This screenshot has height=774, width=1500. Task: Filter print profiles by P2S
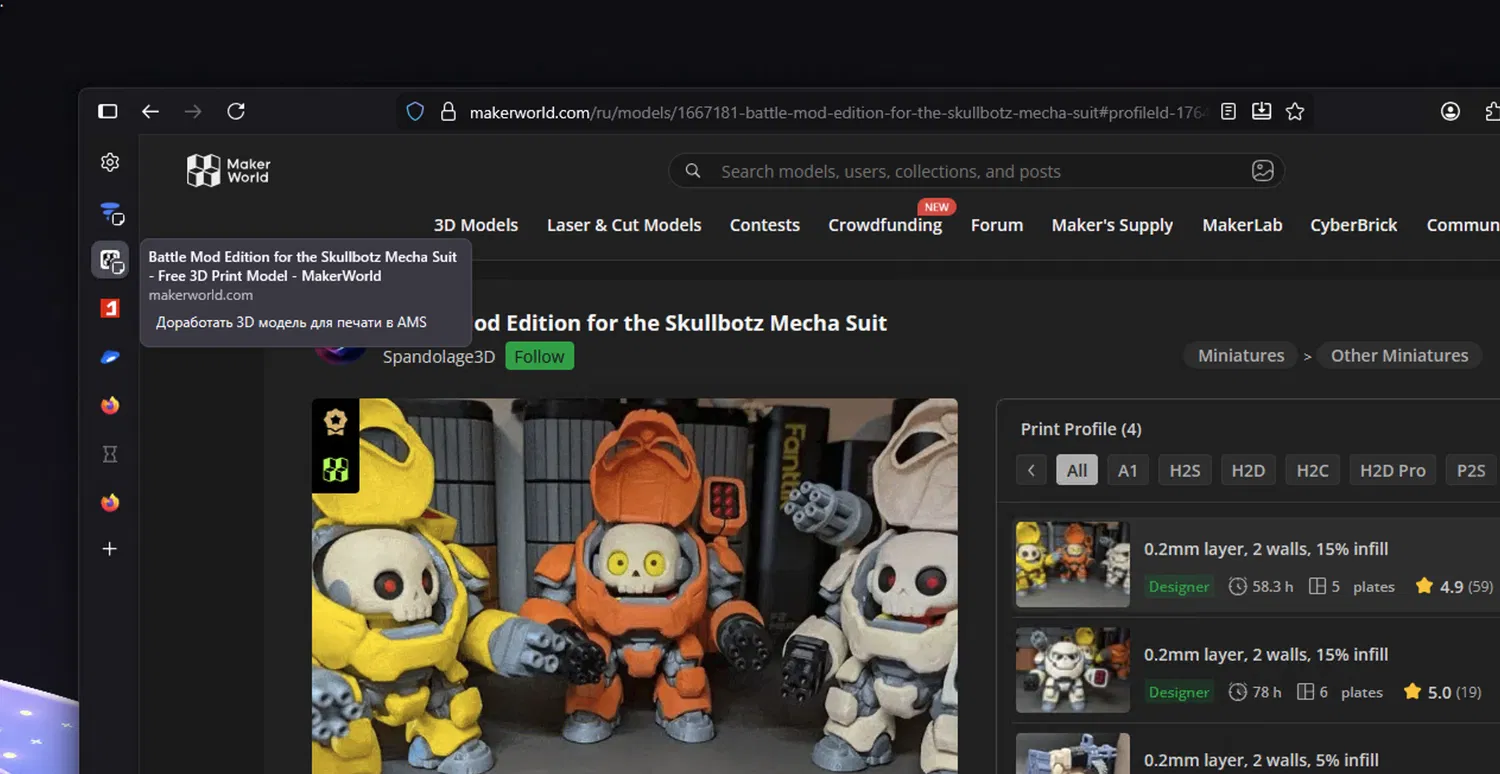[1471, 470]
